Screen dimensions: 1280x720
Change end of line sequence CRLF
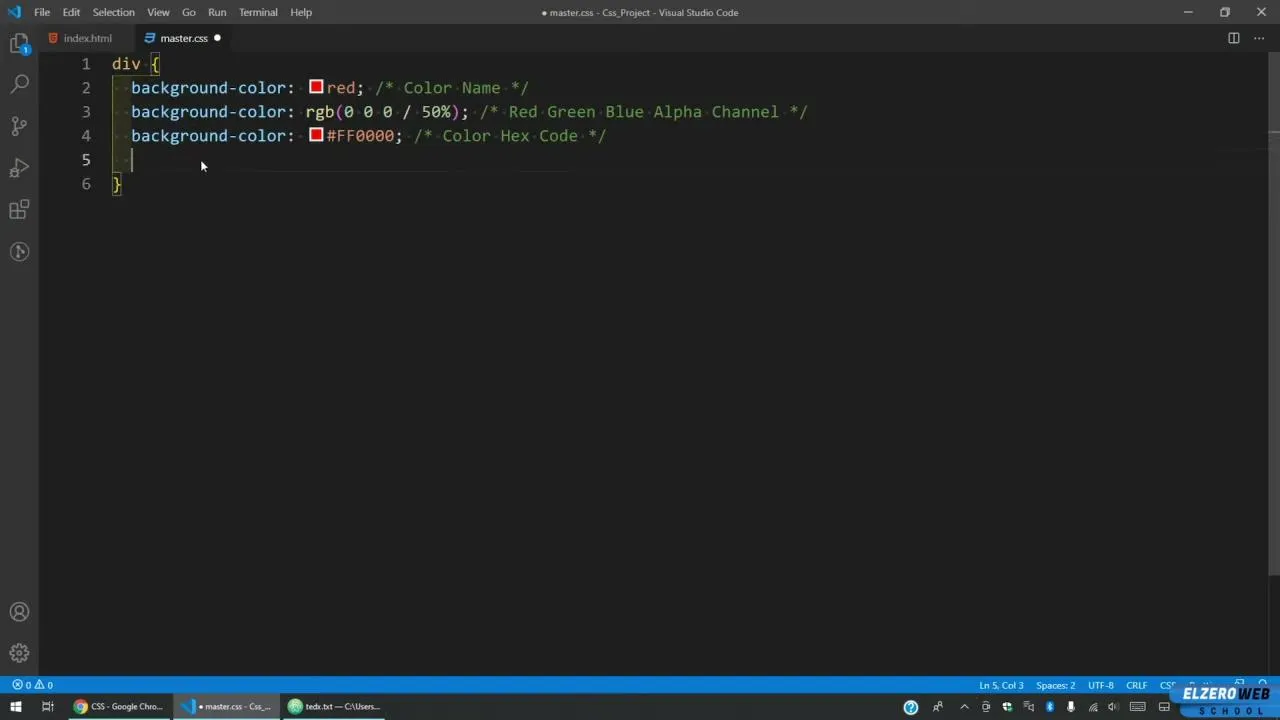pyautogui.click(x=1137, y=685)
